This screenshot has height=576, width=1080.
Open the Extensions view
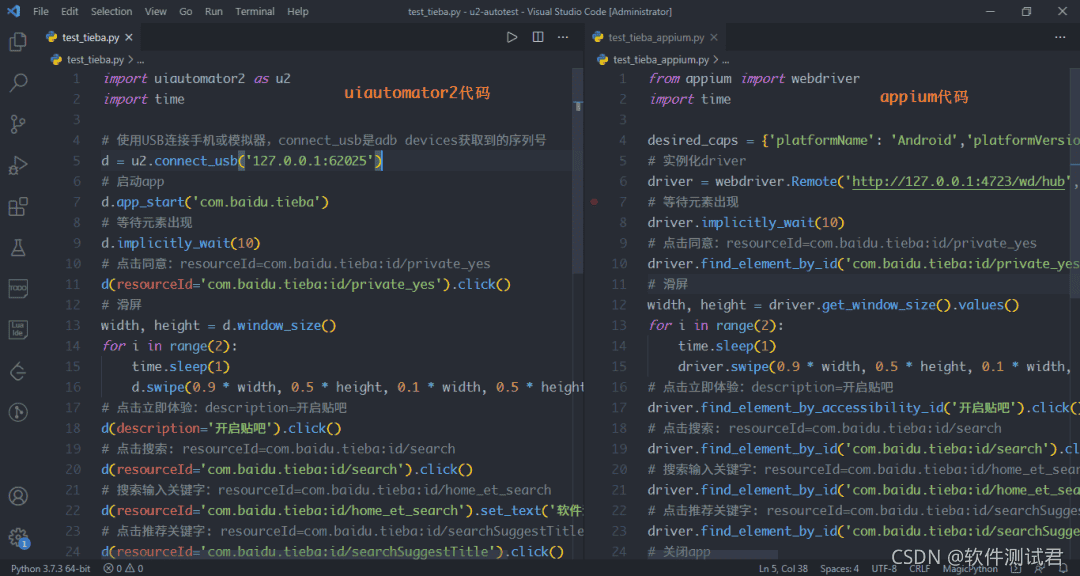click(x=18, y=207)
